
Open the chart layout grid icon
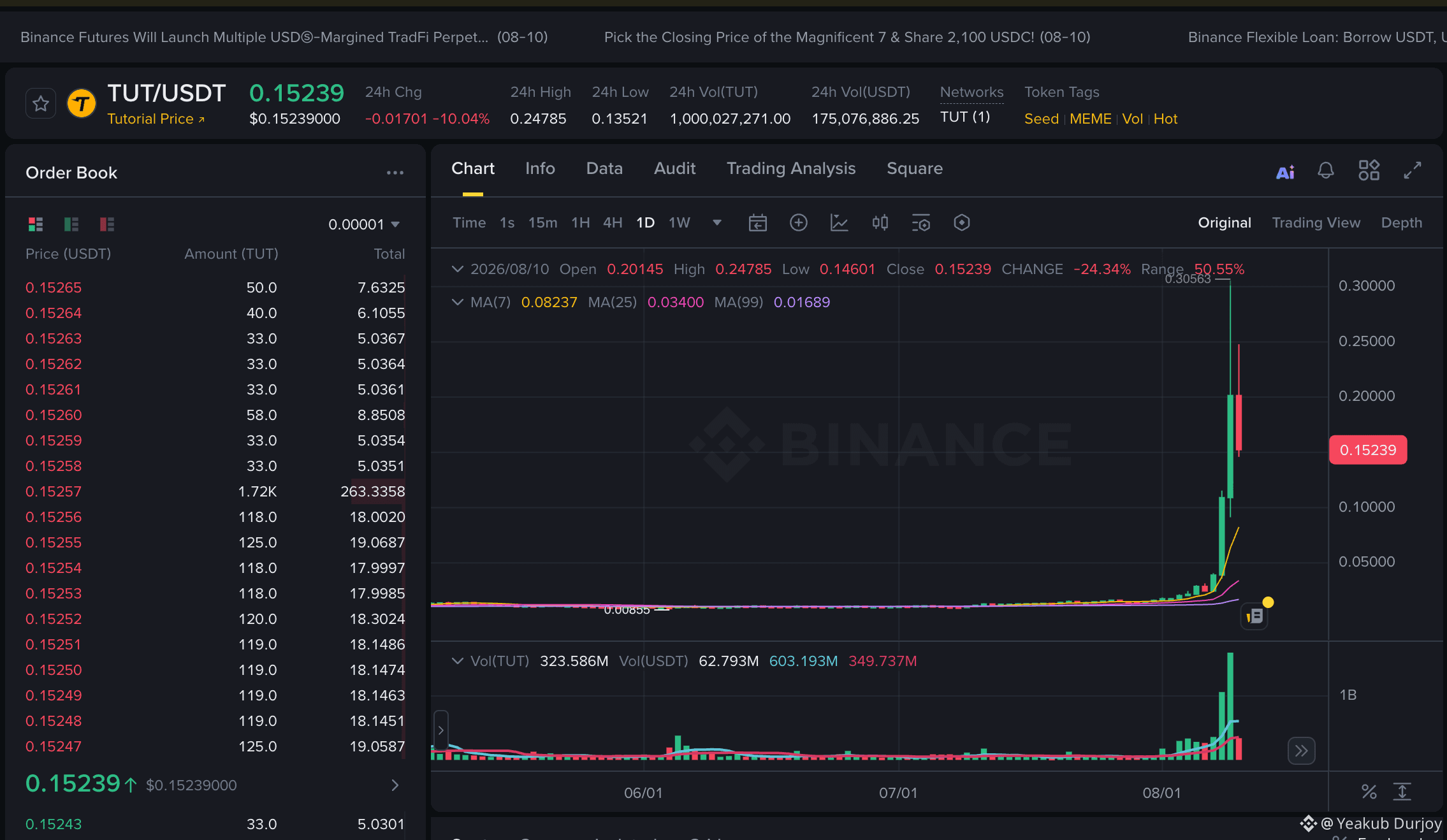pyautogui.click(x=1369, y=171)
